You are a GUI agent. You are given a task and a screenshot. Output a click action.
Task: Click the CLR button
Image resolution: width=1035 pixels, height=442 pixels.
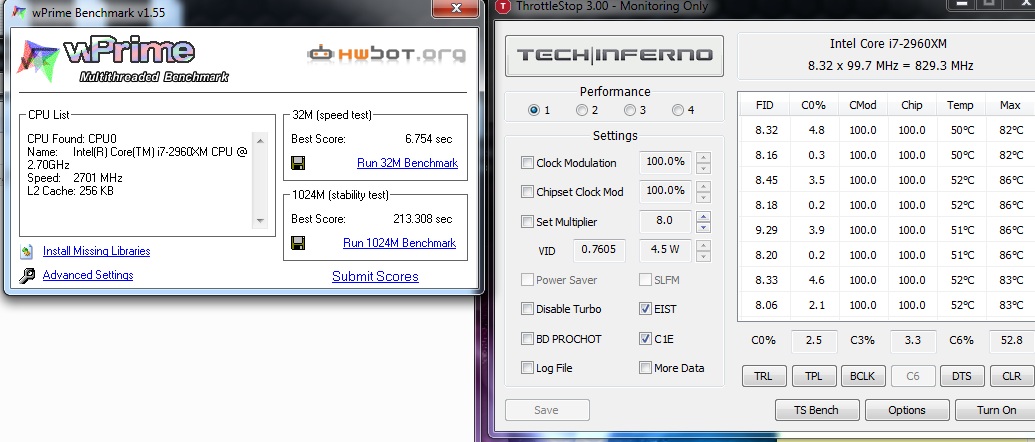coord(1011,376)
